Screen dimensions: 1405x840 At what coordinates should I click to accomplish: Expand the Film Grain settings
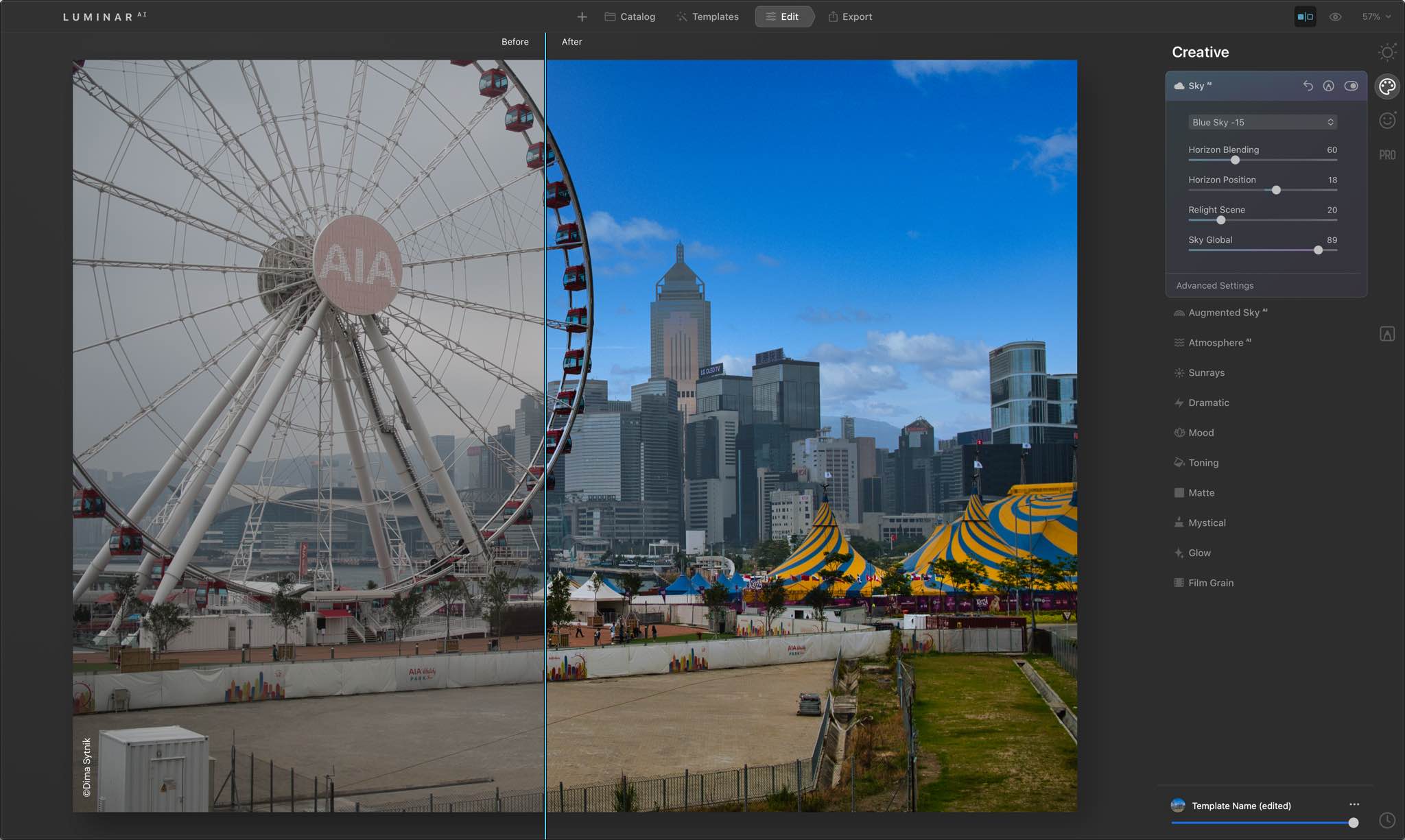pos(1210,582)
